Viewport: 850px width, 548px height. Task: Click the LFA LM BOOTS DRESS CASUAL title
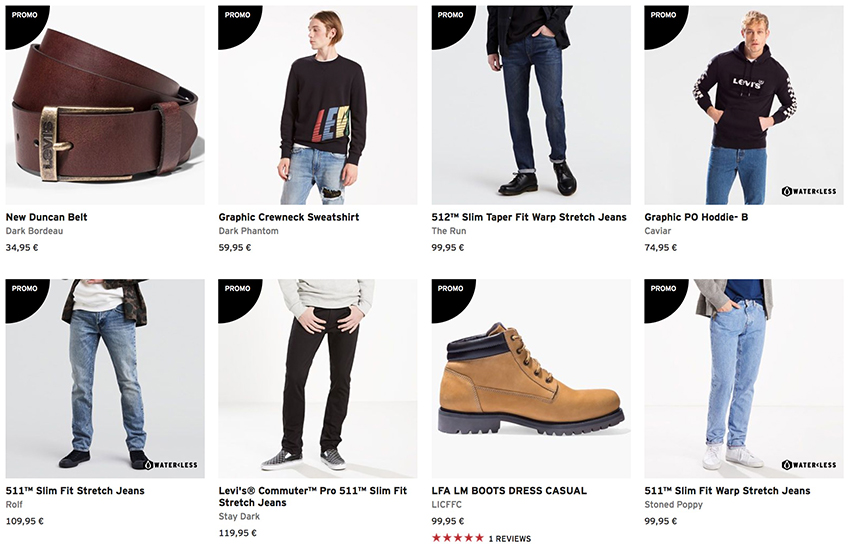509,491
